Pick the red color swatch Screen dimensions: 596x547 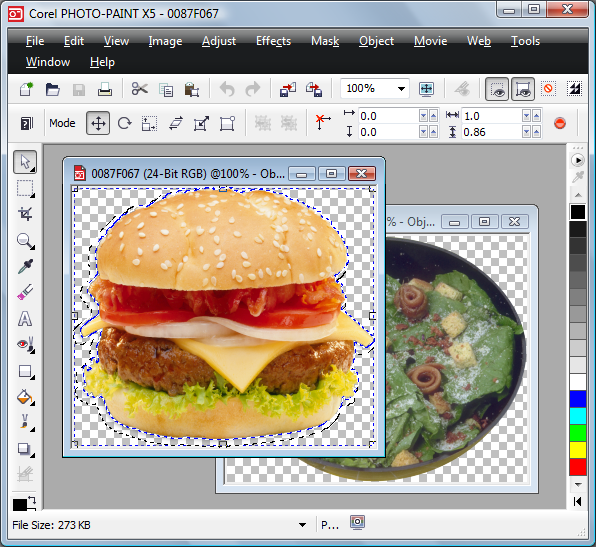pos(578,467)
